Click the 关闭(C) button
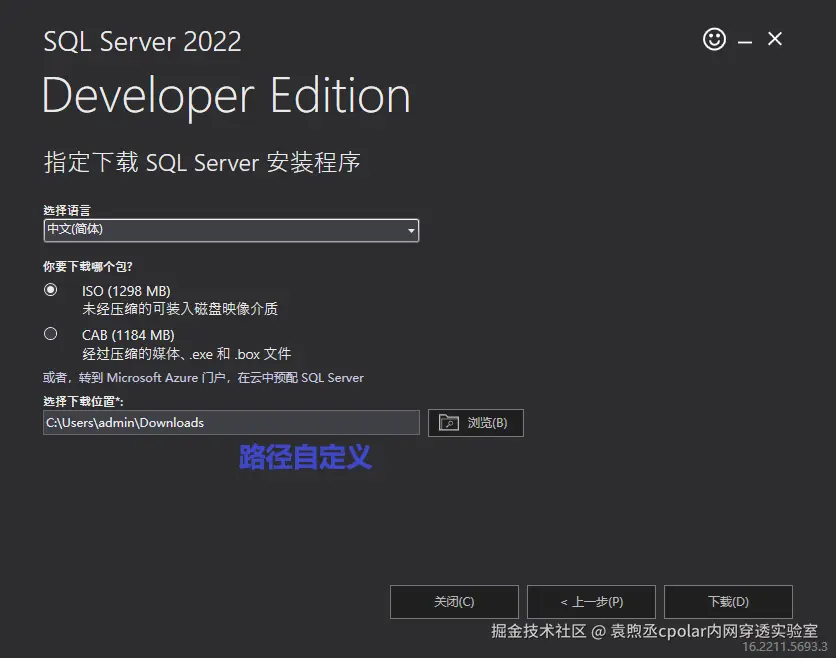 coord(454,601)
